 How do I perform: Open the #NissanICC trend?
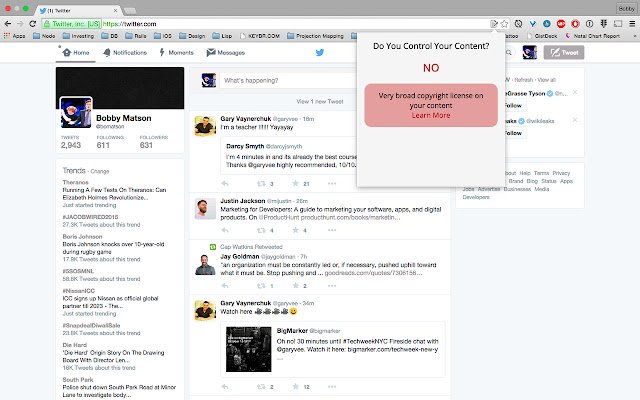tap(78, 291)
